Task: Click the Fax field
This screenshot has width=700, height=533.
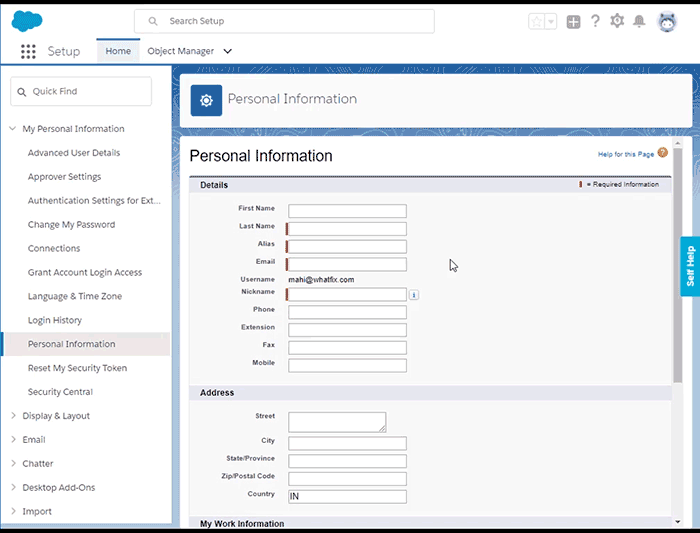Action: click(347, 348)
